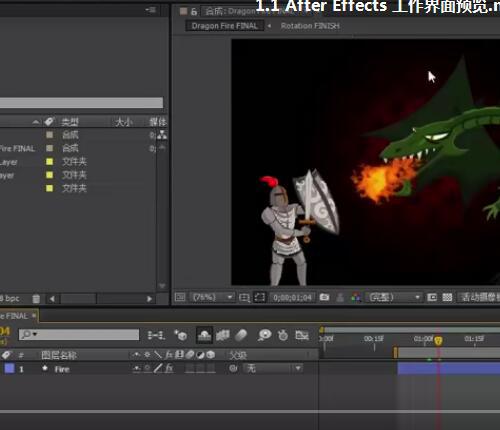Click show channel and color management icon
This screenshot has height=430, width=500.
point(356,297)
